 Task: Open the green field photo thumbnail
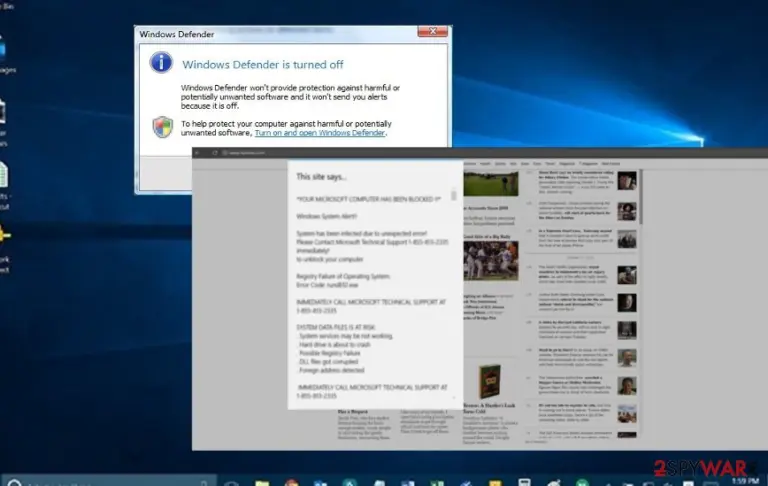click(490, 184)
